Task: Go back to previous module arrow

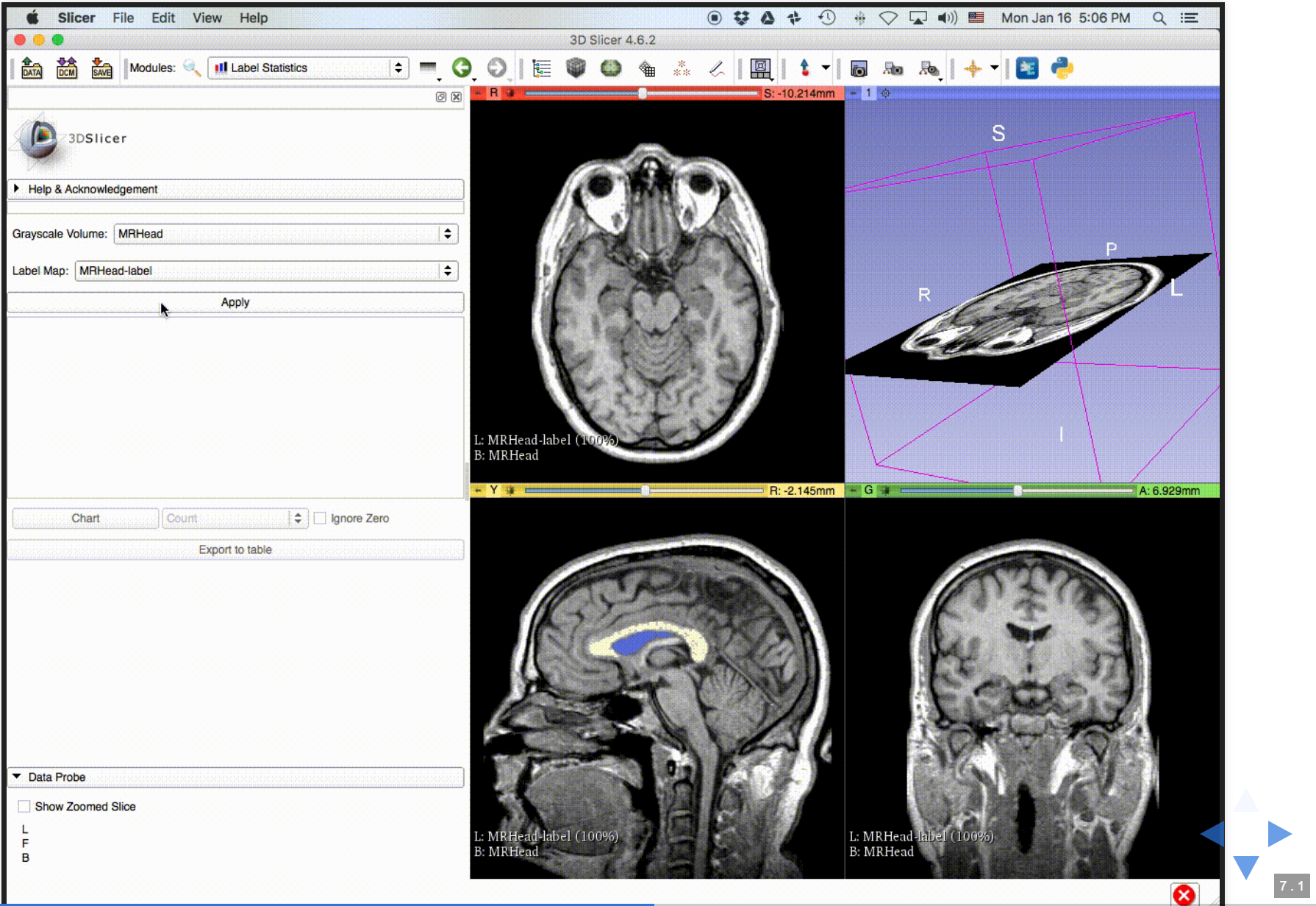Action: point(462,68)
